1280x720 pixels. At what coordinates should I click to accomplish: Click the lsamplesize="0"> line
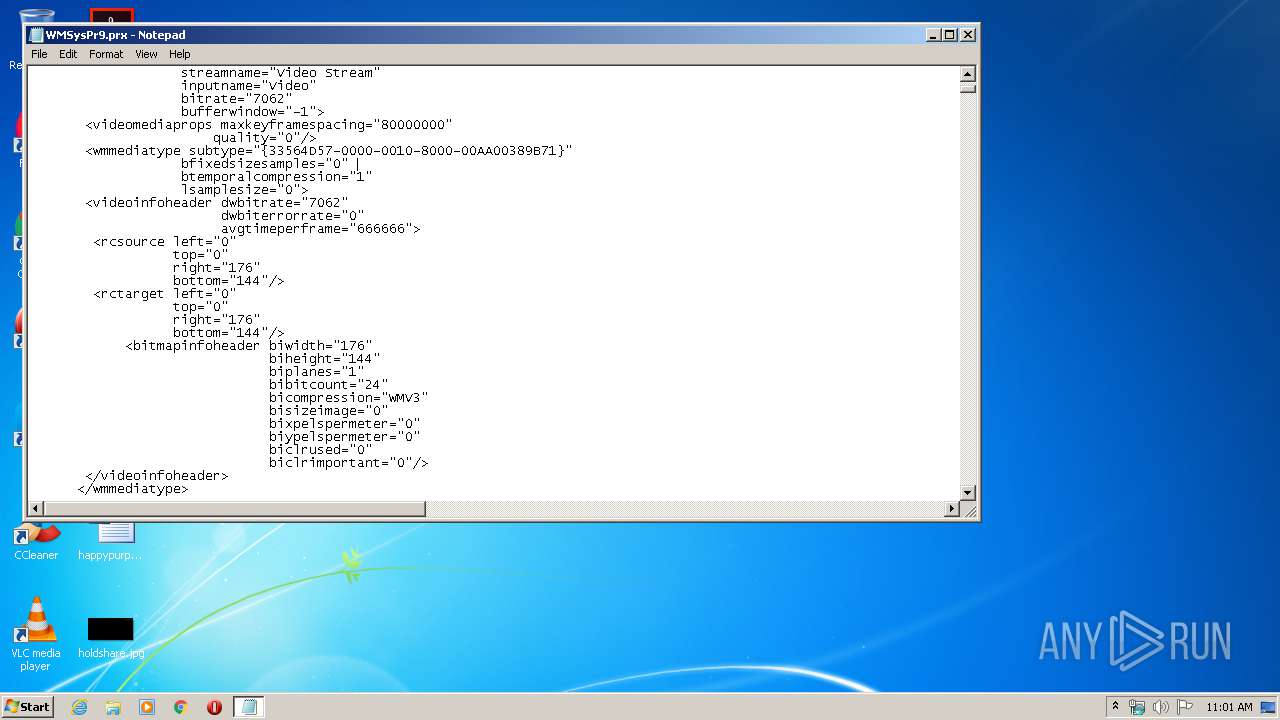point(244,190)
